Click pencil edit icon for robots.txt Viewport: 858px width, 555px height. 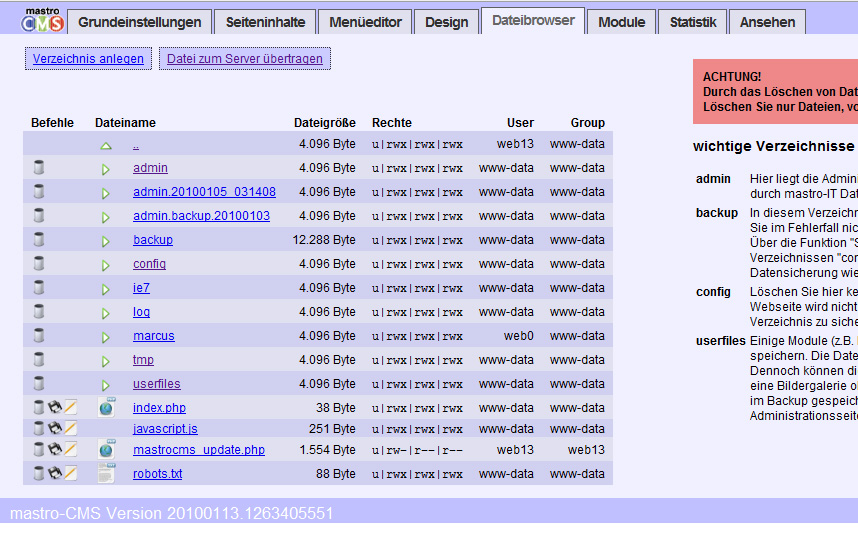pos(71,473)
